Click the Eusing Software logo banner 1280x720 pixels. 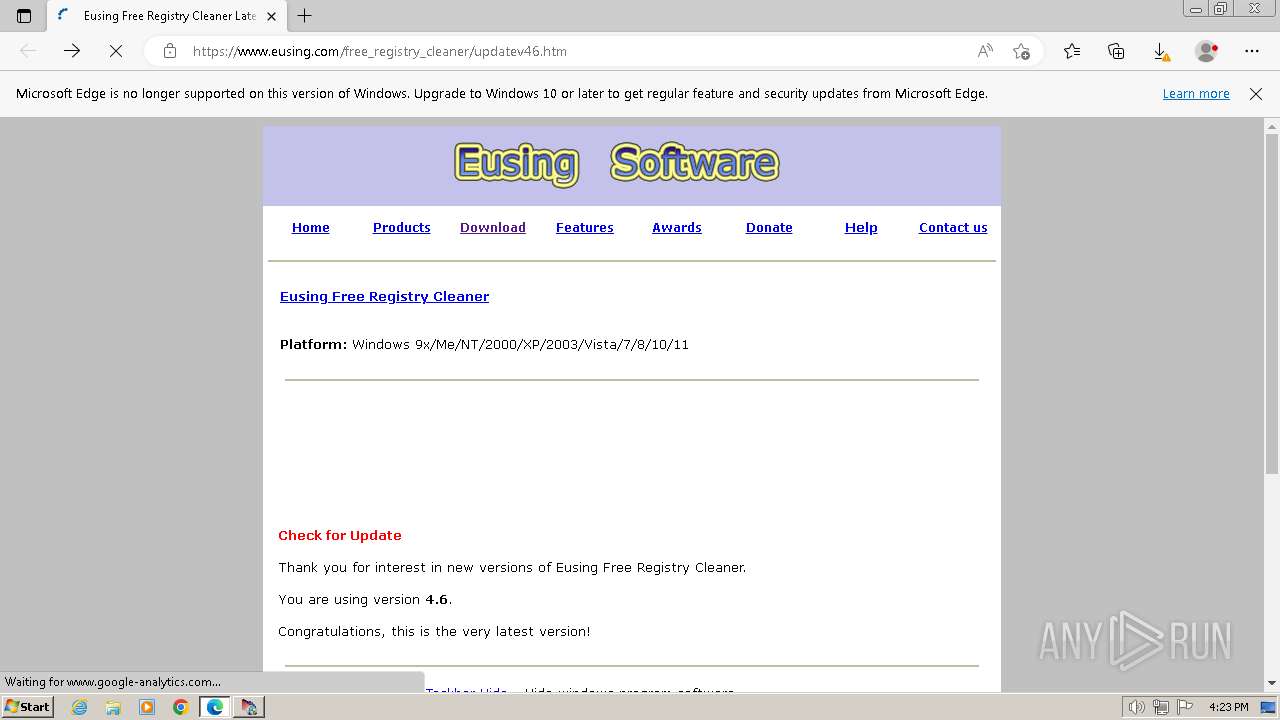click(616, 164)
